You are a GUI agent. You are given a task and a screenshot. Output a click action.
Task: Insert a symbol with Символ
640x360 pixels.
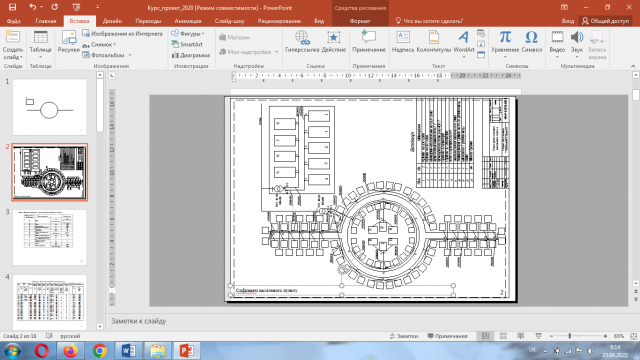click(531, 42)
